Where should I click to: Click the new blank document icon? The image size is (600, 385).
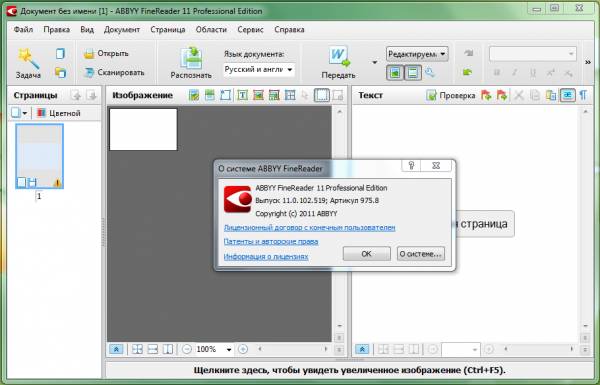pyautogui.click(x=60, y=54)
